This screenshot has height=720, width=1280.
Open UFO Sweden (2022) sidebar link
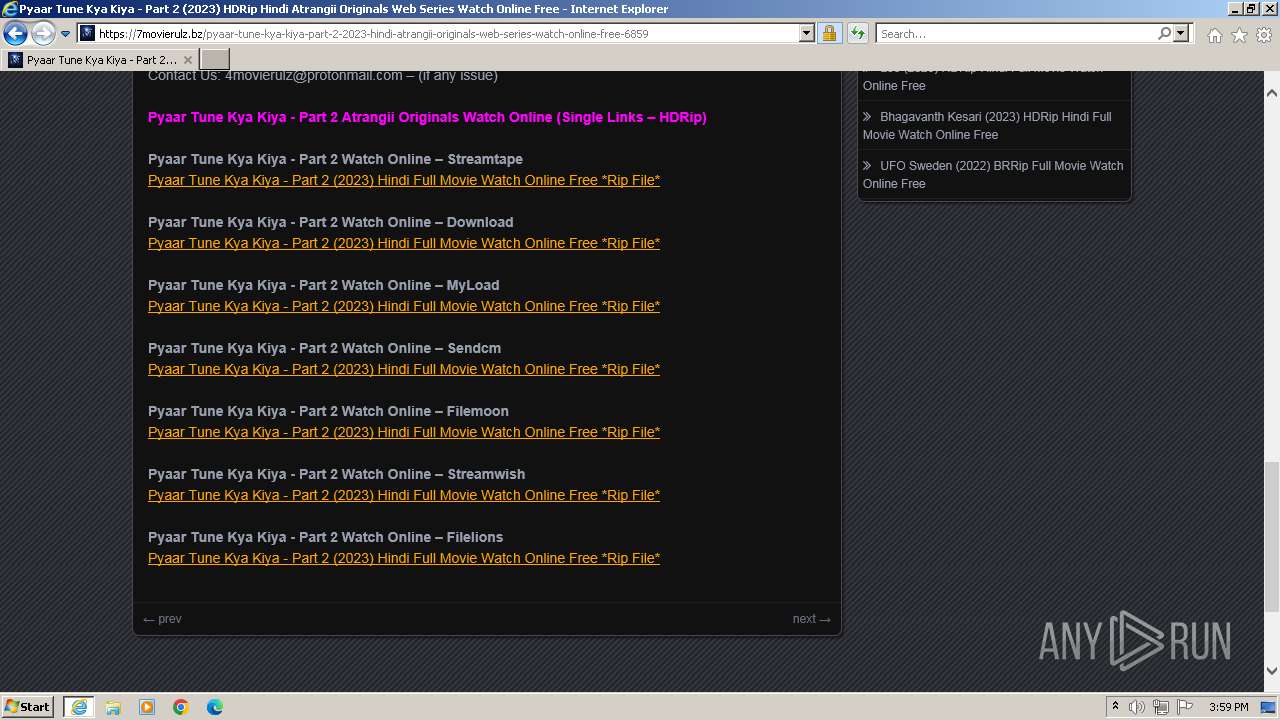[x=993, y=175]
